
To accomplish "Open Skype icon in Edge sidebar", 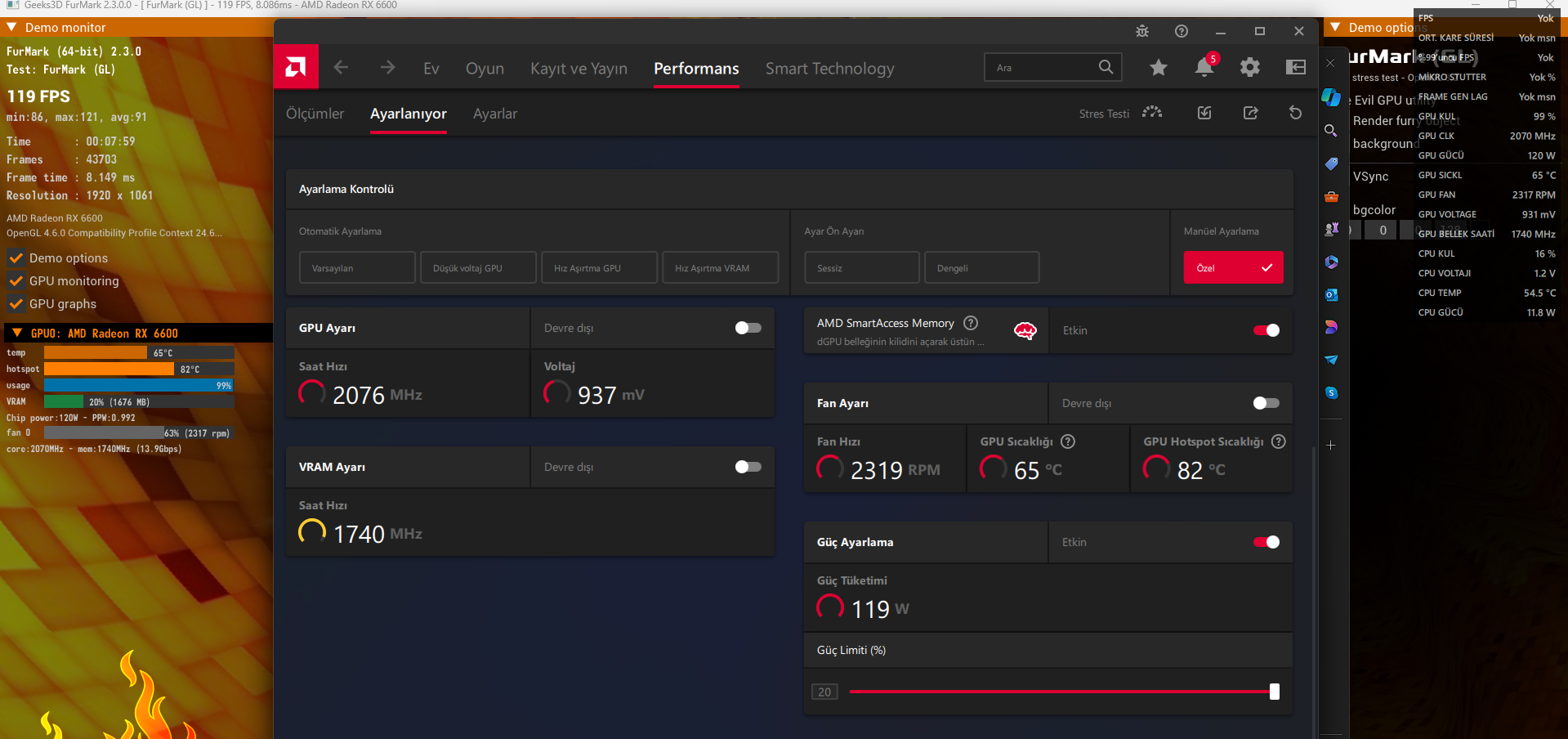I will tap(1331, 392).
